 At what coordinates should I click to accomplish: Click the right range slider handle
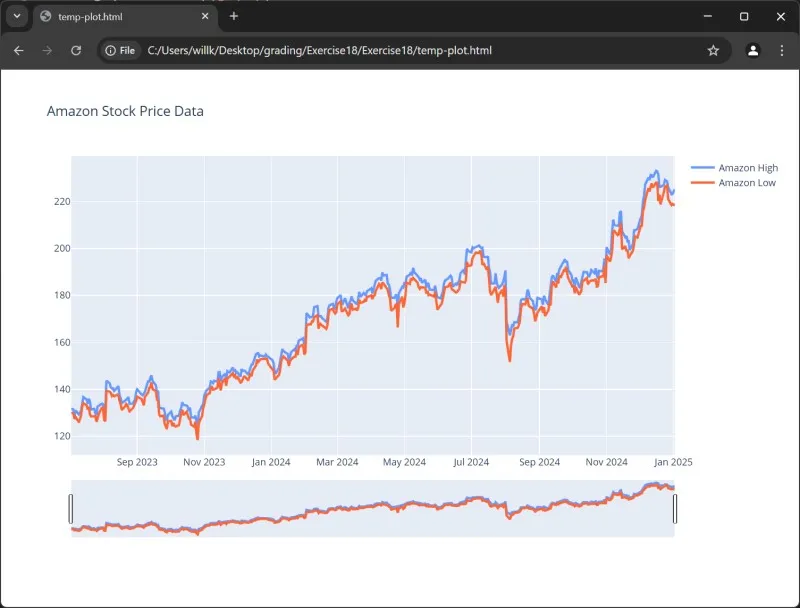pos(675,509)
